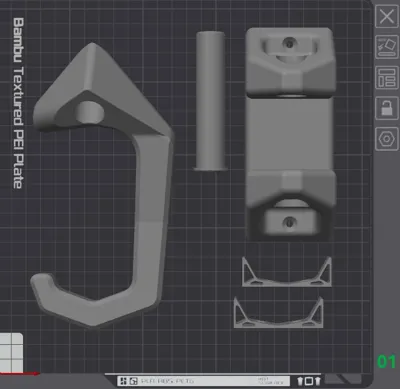Image resolution: width=400 pixels, height=389 pixels.
Task: Click the green plate number 01
Action: 386,362
